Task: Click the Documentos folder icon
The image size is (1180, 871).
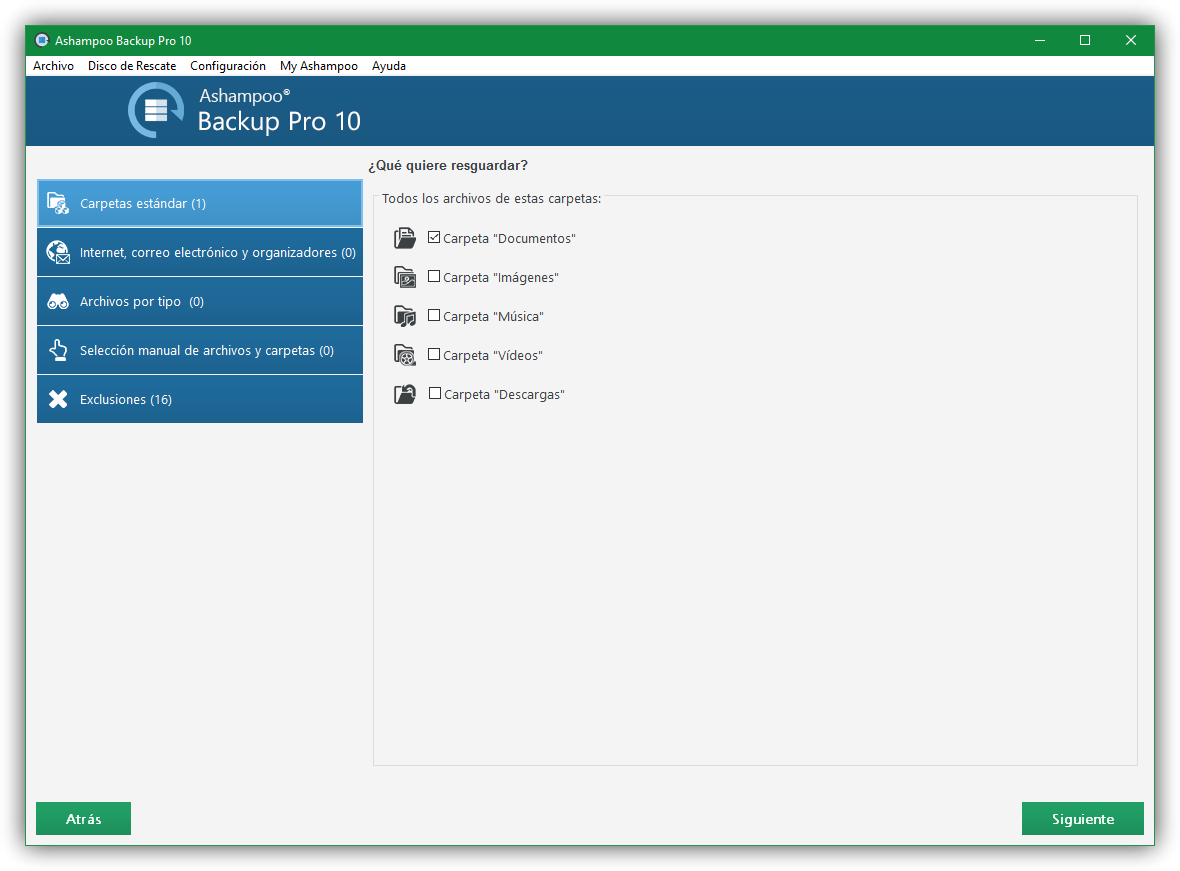Action: pos(405,239)
